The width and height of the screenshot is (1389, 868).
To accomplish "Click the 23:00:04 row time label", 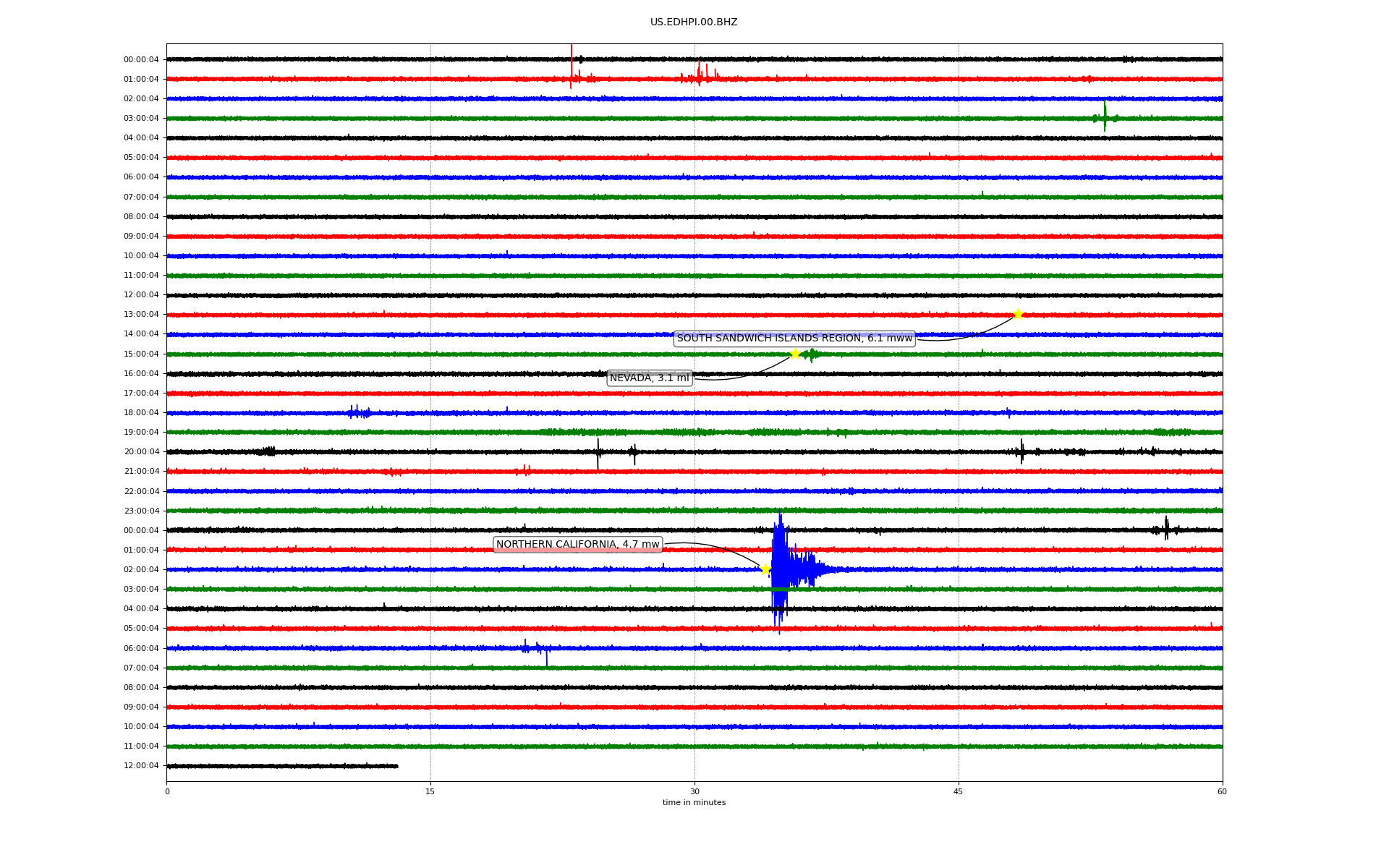I will [x=141, y=511].
